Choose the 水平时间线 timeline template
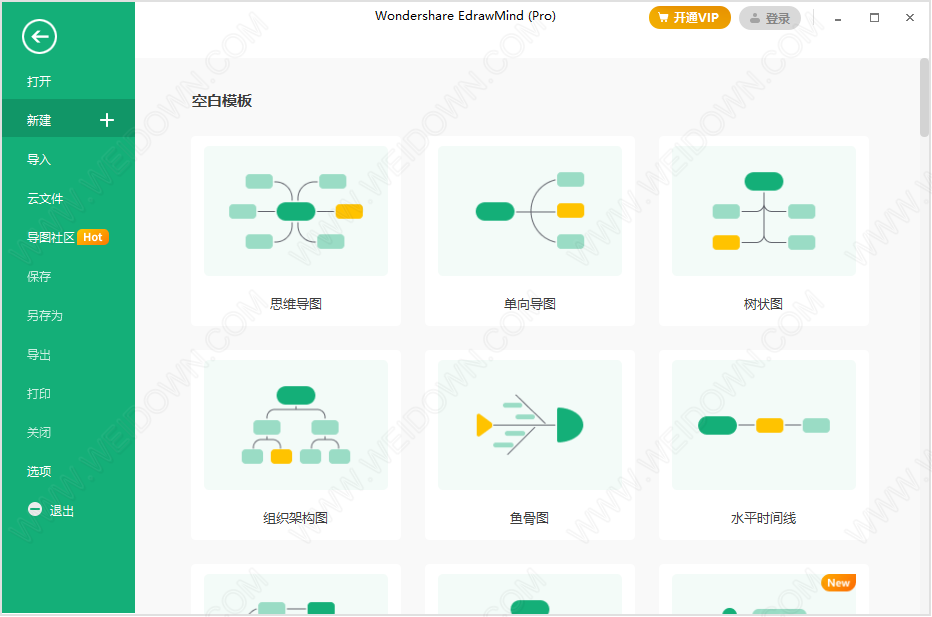 tap(763, 425)
